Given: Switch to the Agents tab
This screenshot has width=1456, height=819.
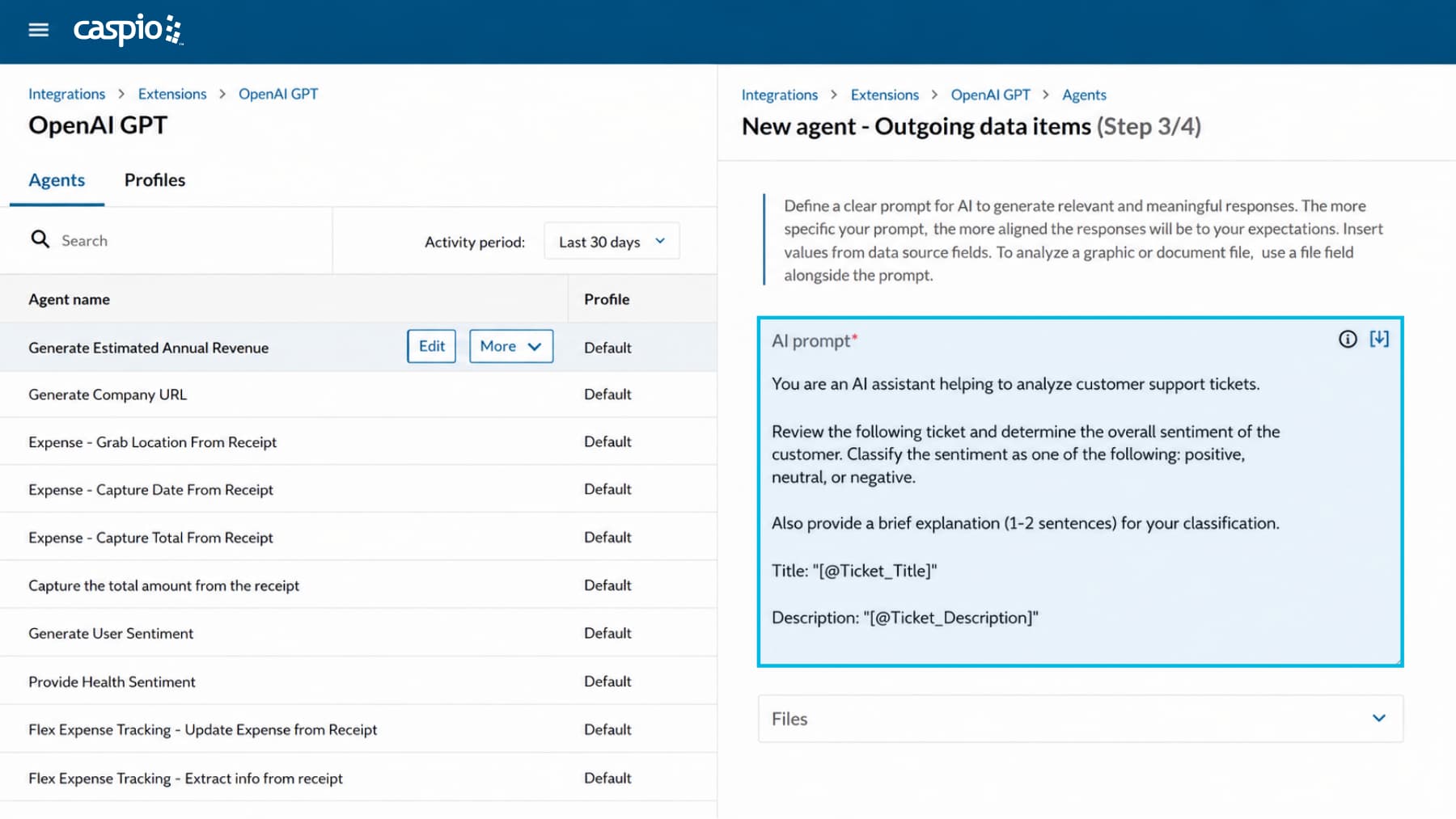Looking at the screenshot, I should [x=57, y=180].
